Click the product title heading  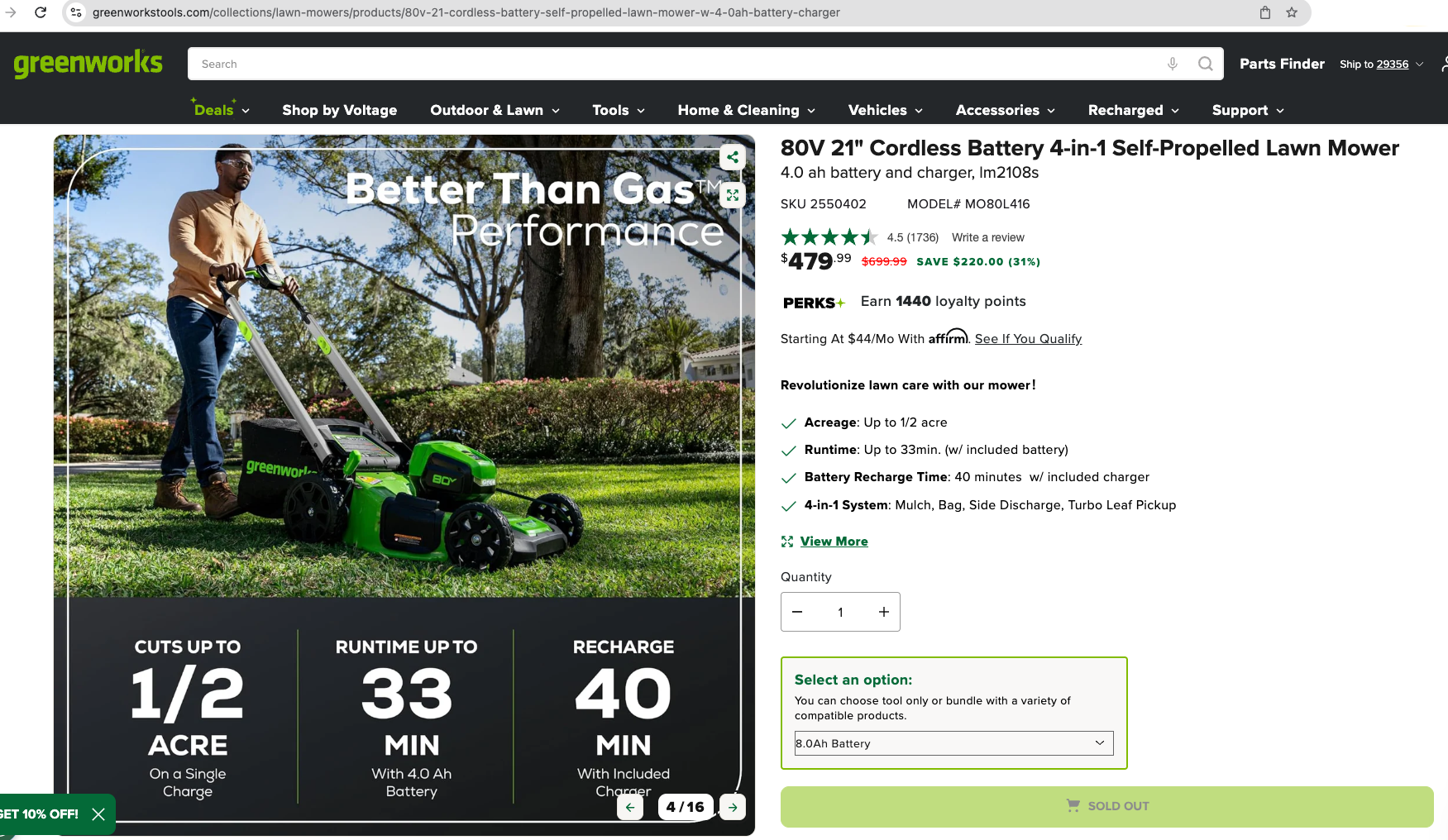point(1089,148)
